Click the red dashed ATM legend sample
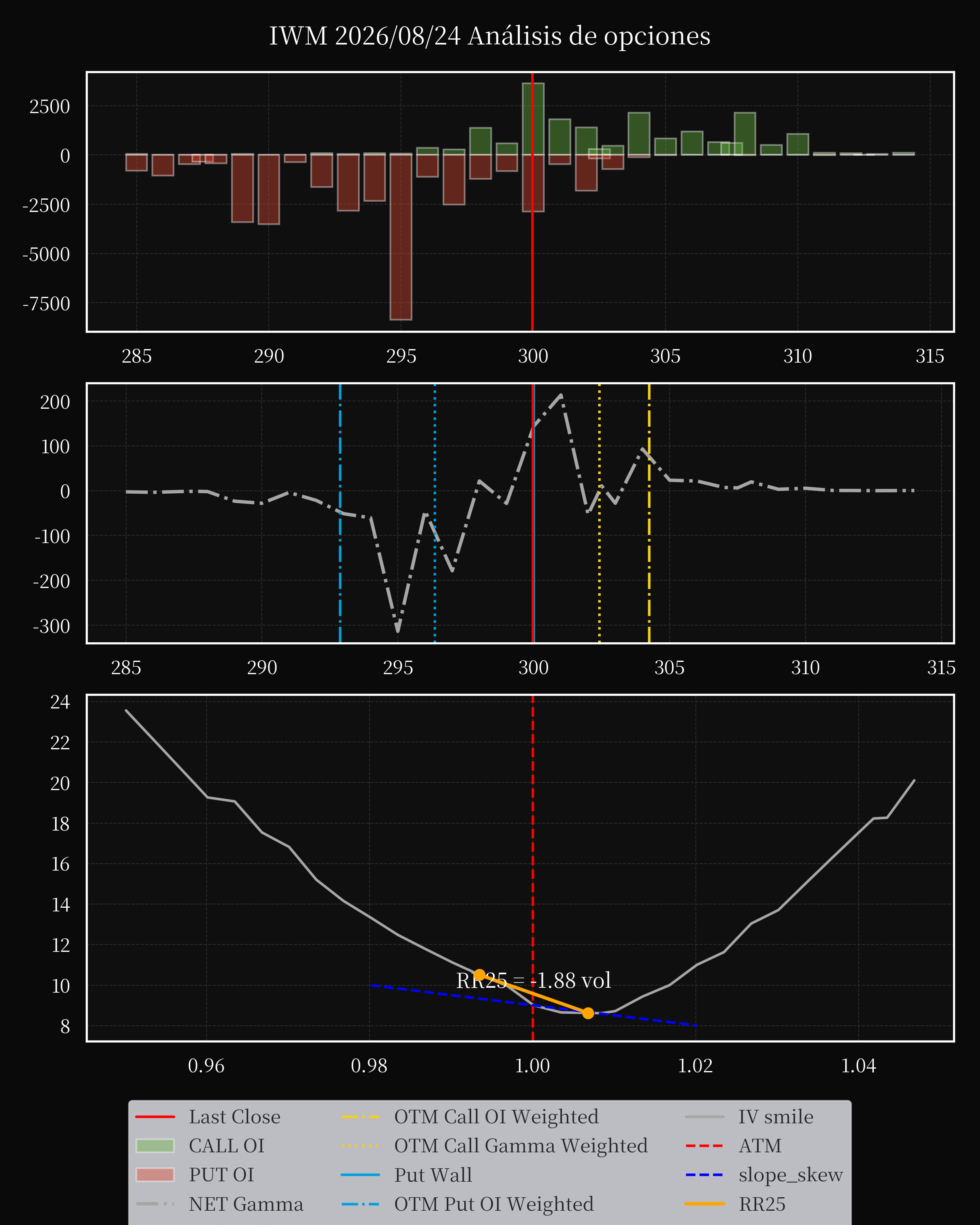The width and height of the screenshot is (980, 1225). [705, 1145]
